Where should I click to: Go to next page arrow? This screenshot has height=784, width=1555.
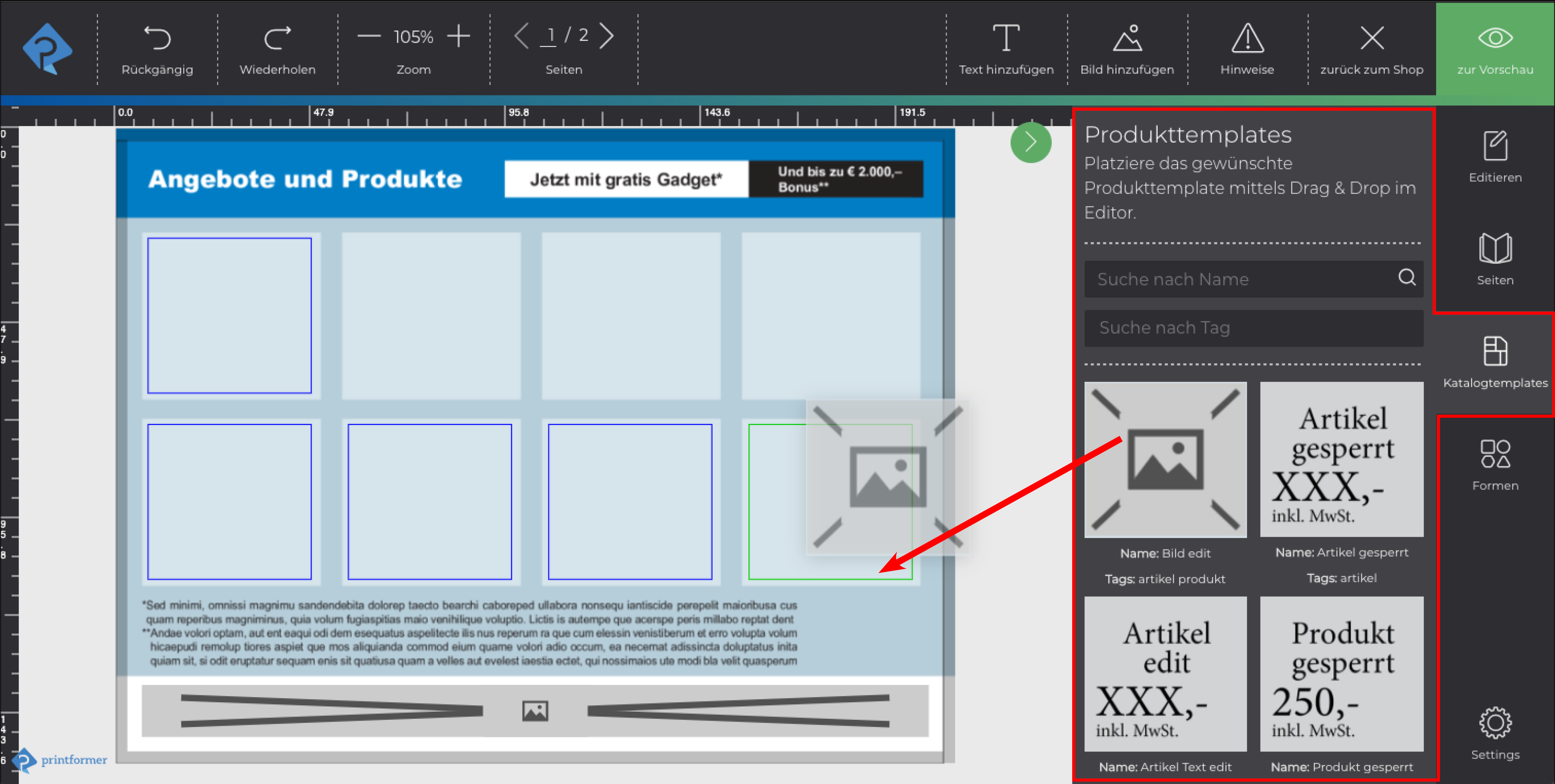click(x=607, y=36)
